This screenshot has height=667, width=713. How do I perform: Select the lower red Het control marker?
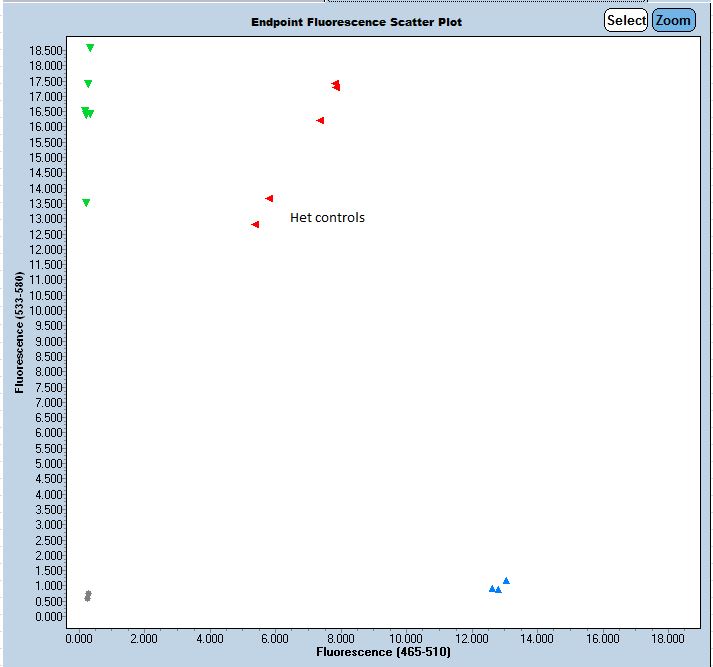coord(255,225)
